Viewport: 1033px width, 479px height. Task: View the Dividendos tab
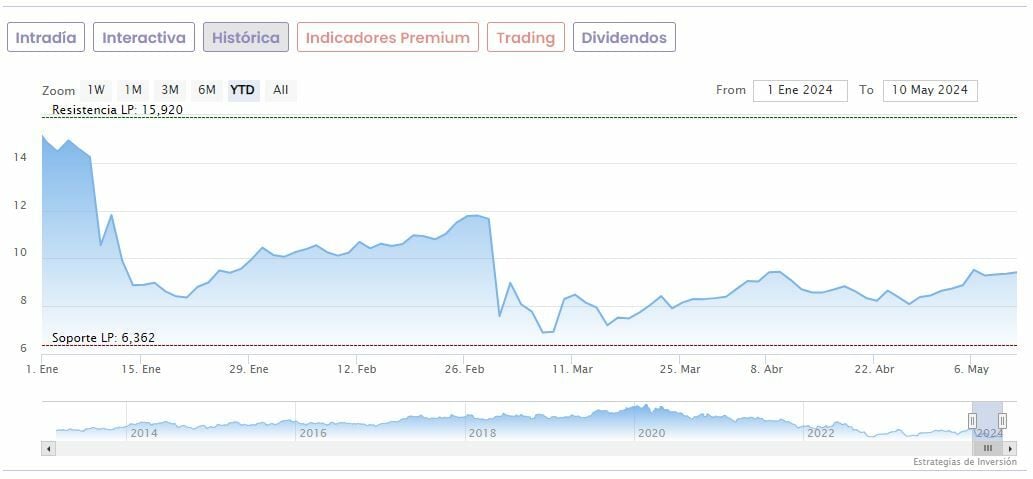click(x=624, y=38)
